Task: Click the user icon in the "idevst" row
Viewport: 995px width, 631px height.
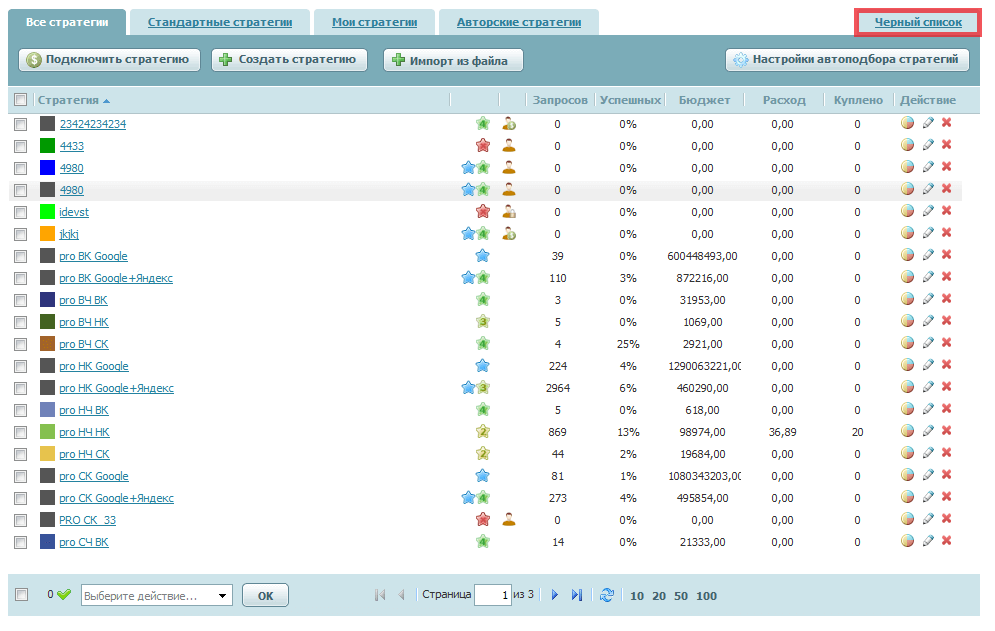Action: [x=508, y=211]
